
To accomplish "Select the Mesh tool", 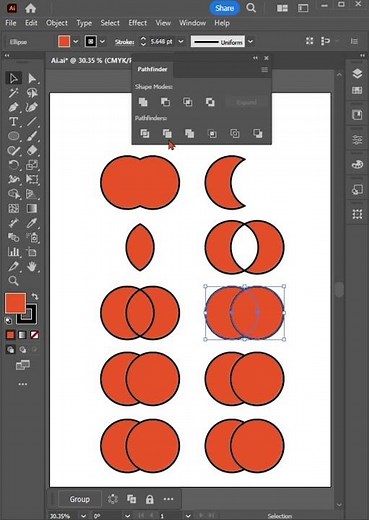I will [x=13, y=208].
